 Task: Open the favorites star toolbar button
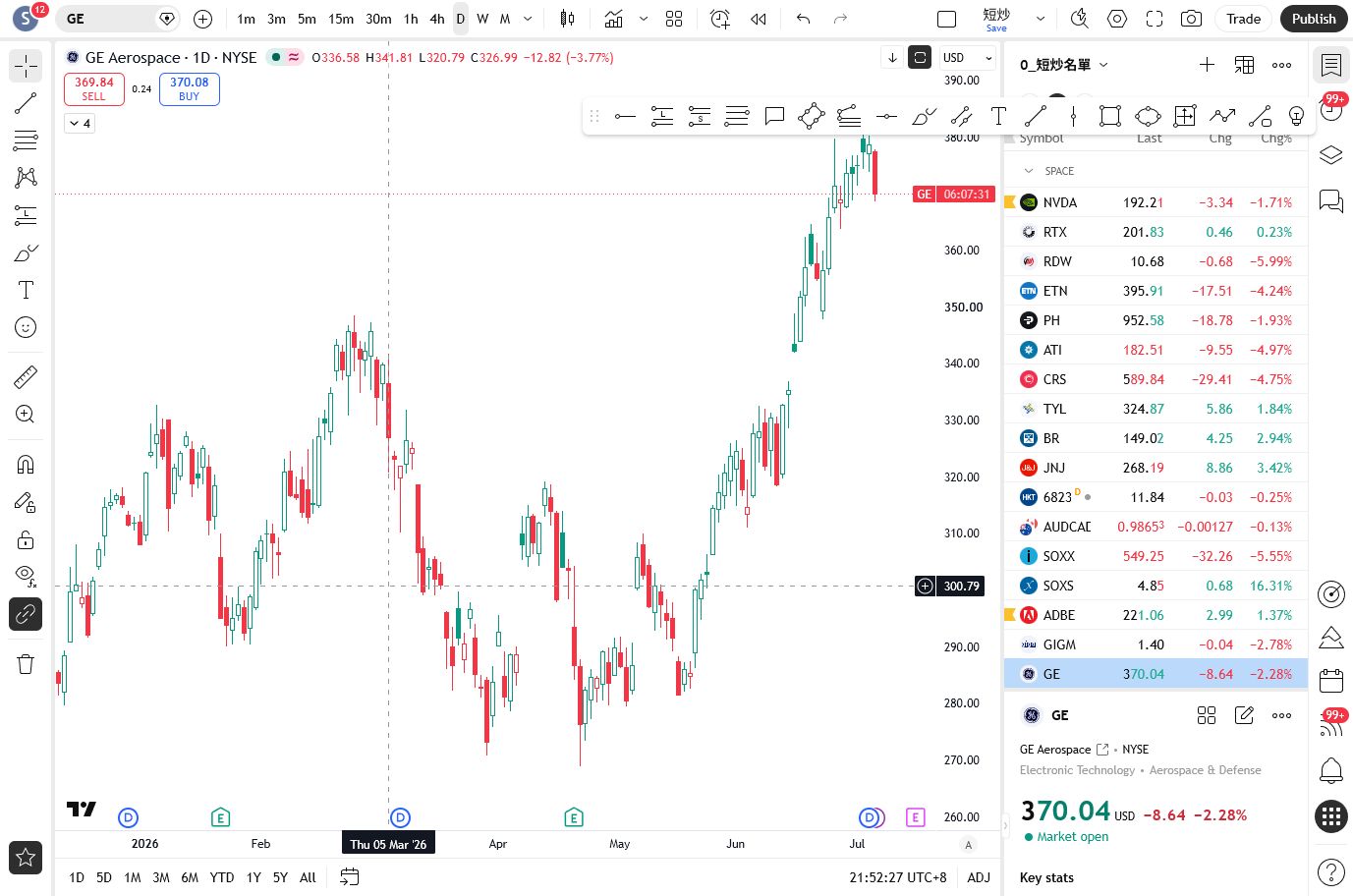point(26,858)
